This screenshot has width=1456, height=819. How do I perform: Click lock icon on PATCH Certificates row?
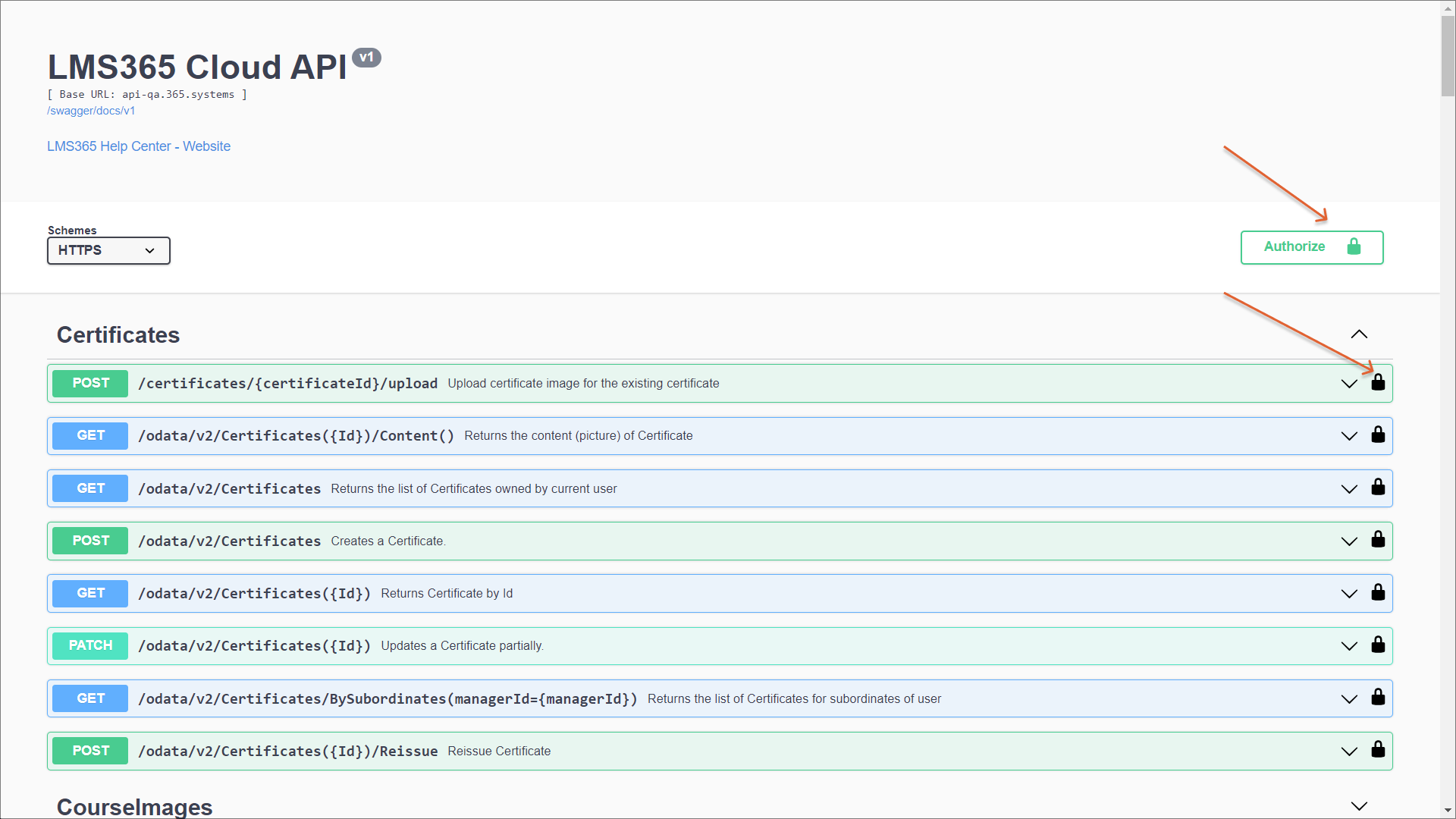[1378, 645]
